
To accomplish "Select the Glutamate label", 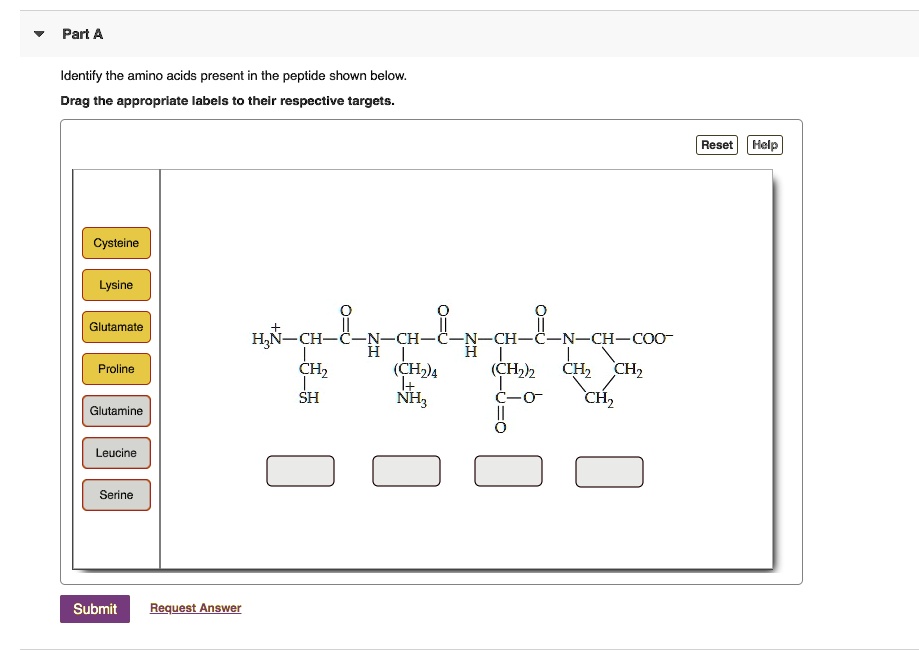I will tap(116, 327).
